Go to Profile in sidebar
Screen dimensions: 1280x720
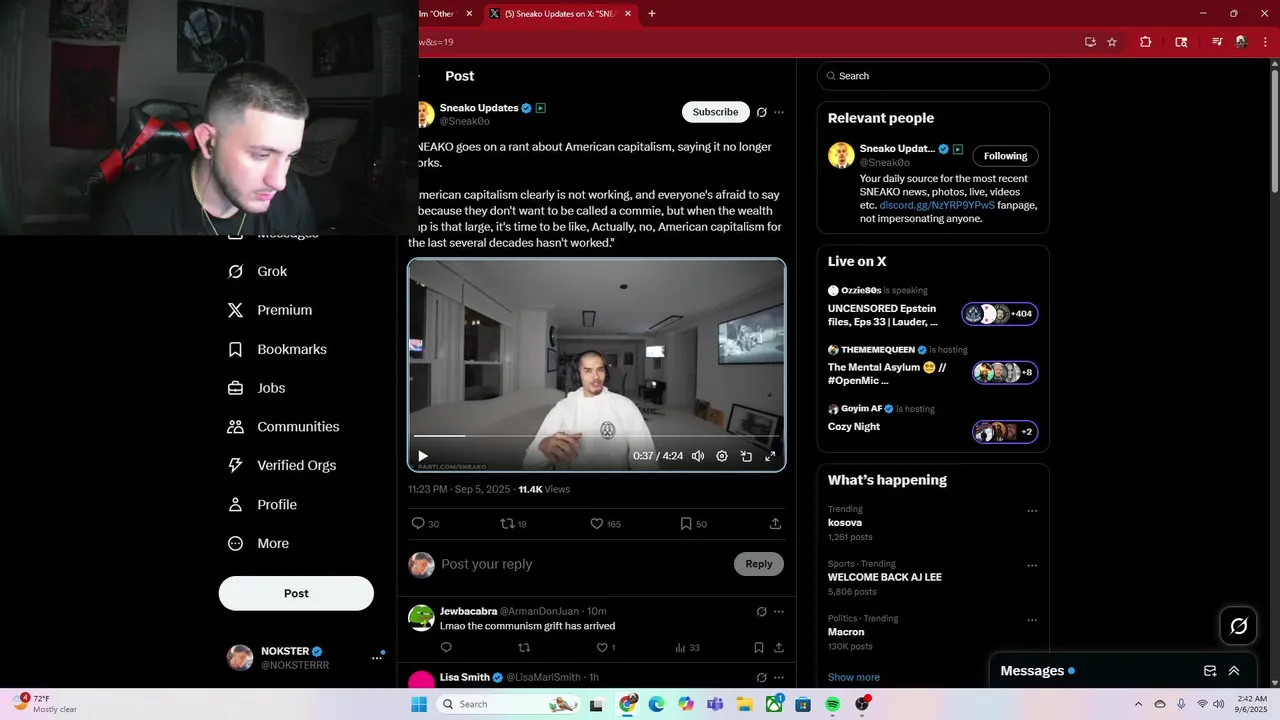click(x=262, y=505)
